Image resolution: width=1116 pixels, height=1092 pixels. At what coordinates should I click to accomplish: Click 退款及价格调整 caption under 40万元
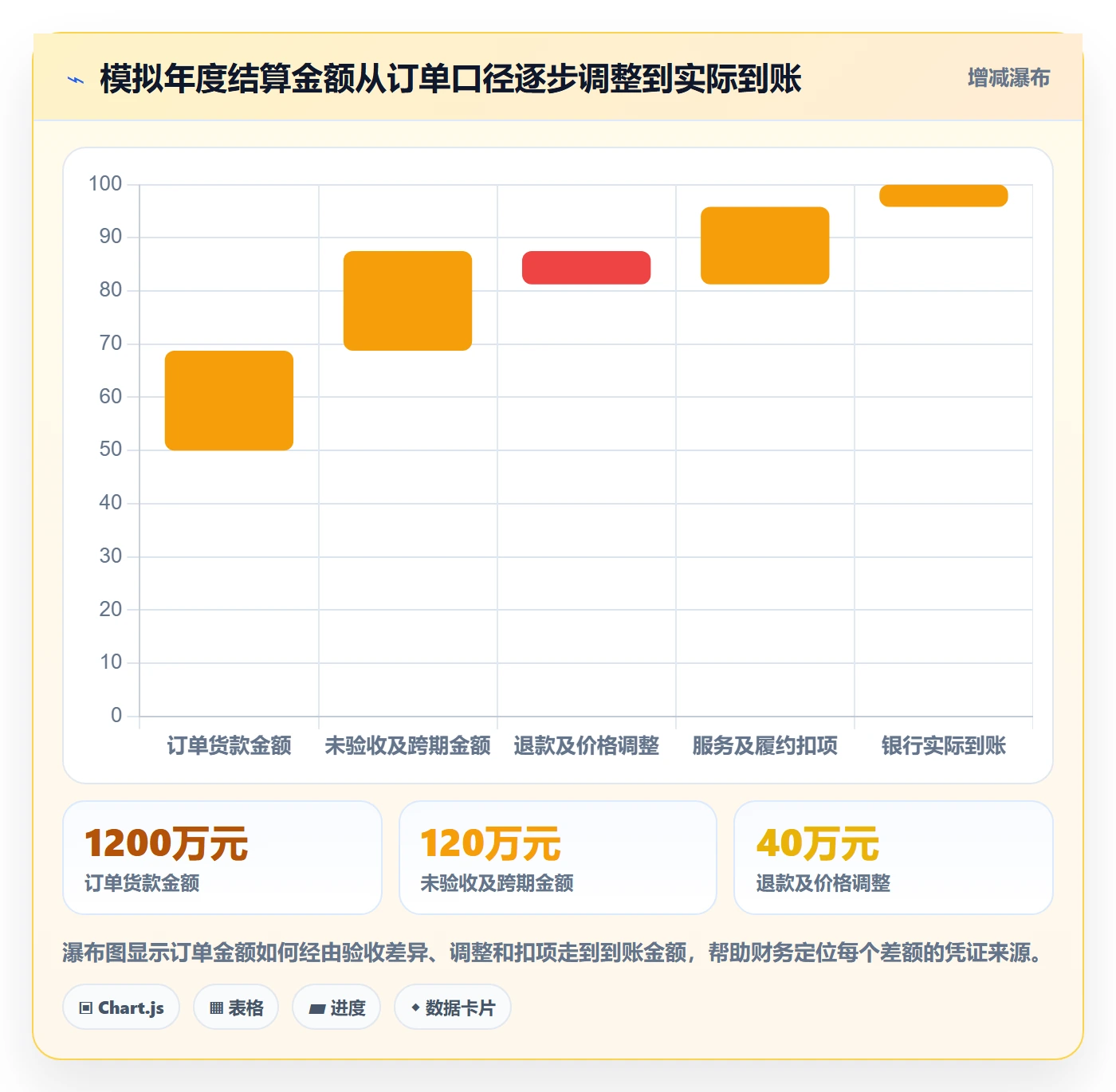coord(823,883)
